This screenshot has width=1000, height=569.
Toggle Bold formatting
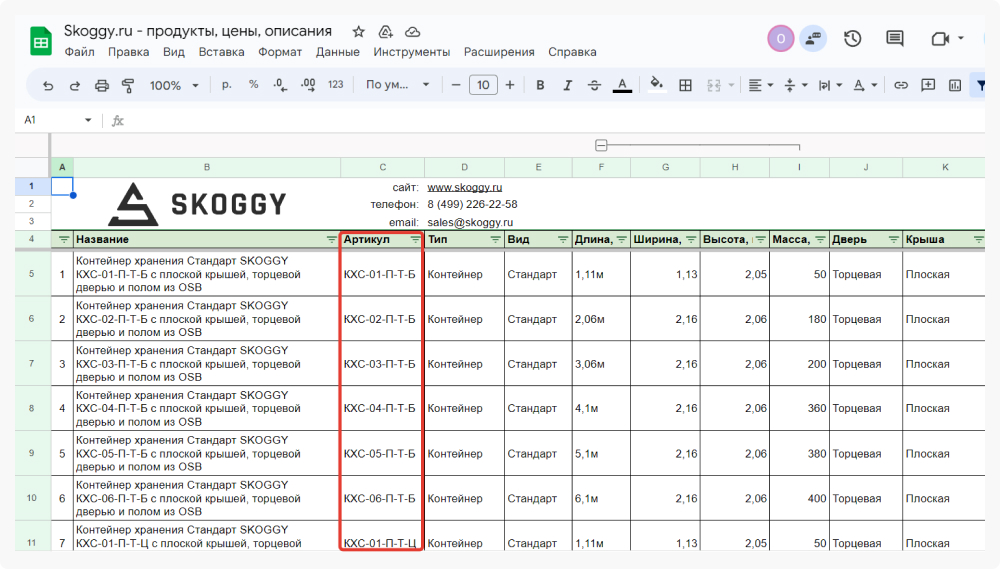click(x=541, y=86)
